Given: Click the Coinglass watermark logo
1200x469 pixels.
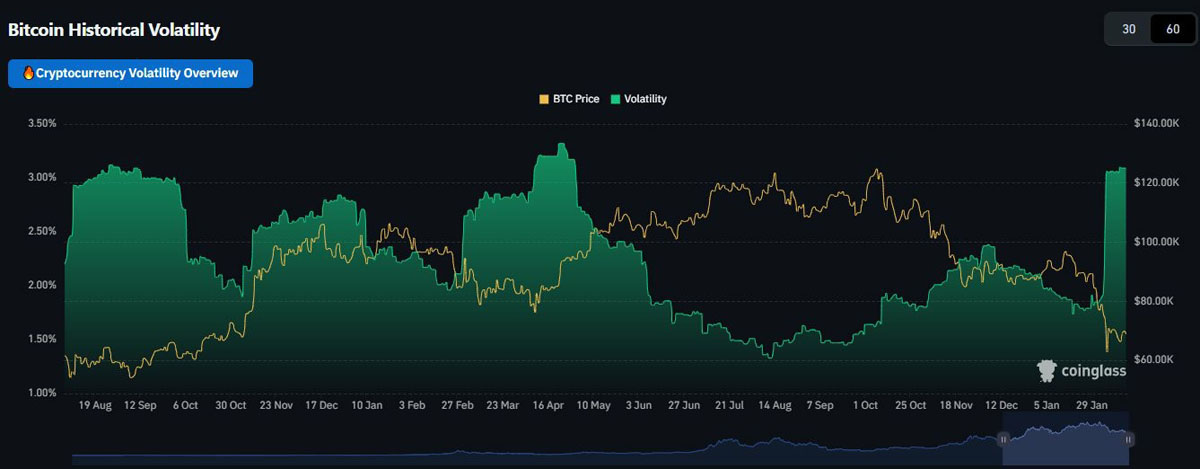Looking at the screenshot, I should 1046,371.
